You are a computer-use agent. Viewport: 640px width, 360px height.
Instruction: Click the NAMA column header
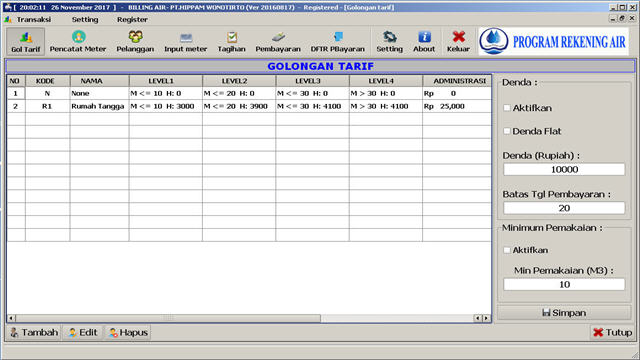click(99, 81)
